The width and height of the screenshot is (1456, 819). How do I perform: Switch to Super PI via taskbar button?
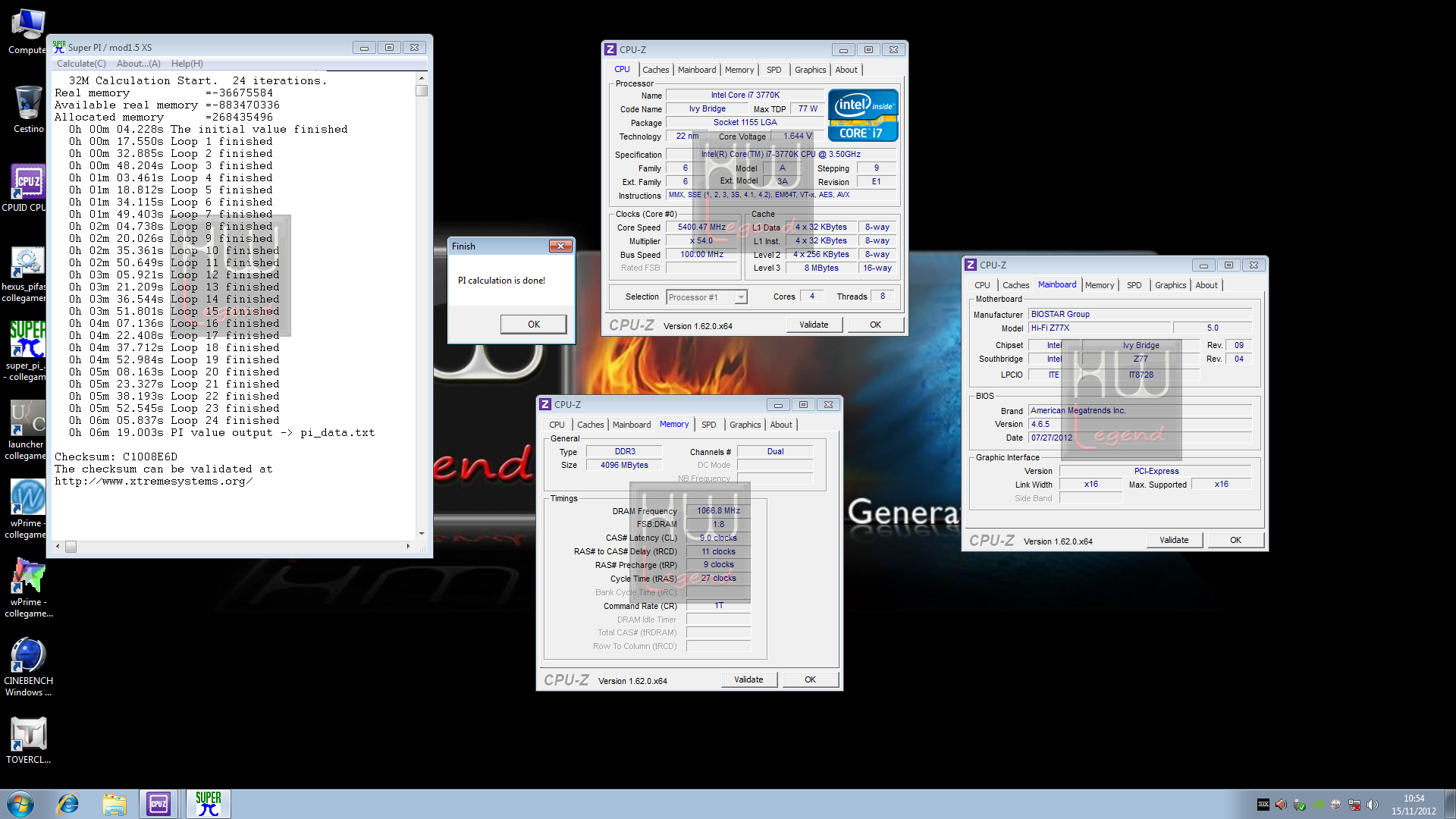(208, 804)
